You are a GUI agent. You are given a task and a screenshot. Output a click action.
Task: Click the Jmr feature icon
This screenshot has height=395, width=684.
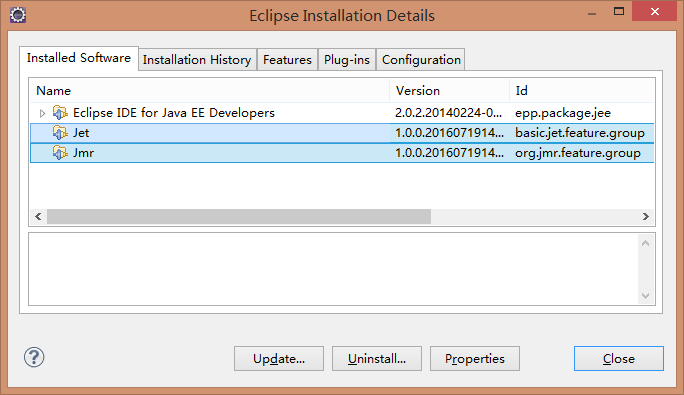(x=60, y=153)
